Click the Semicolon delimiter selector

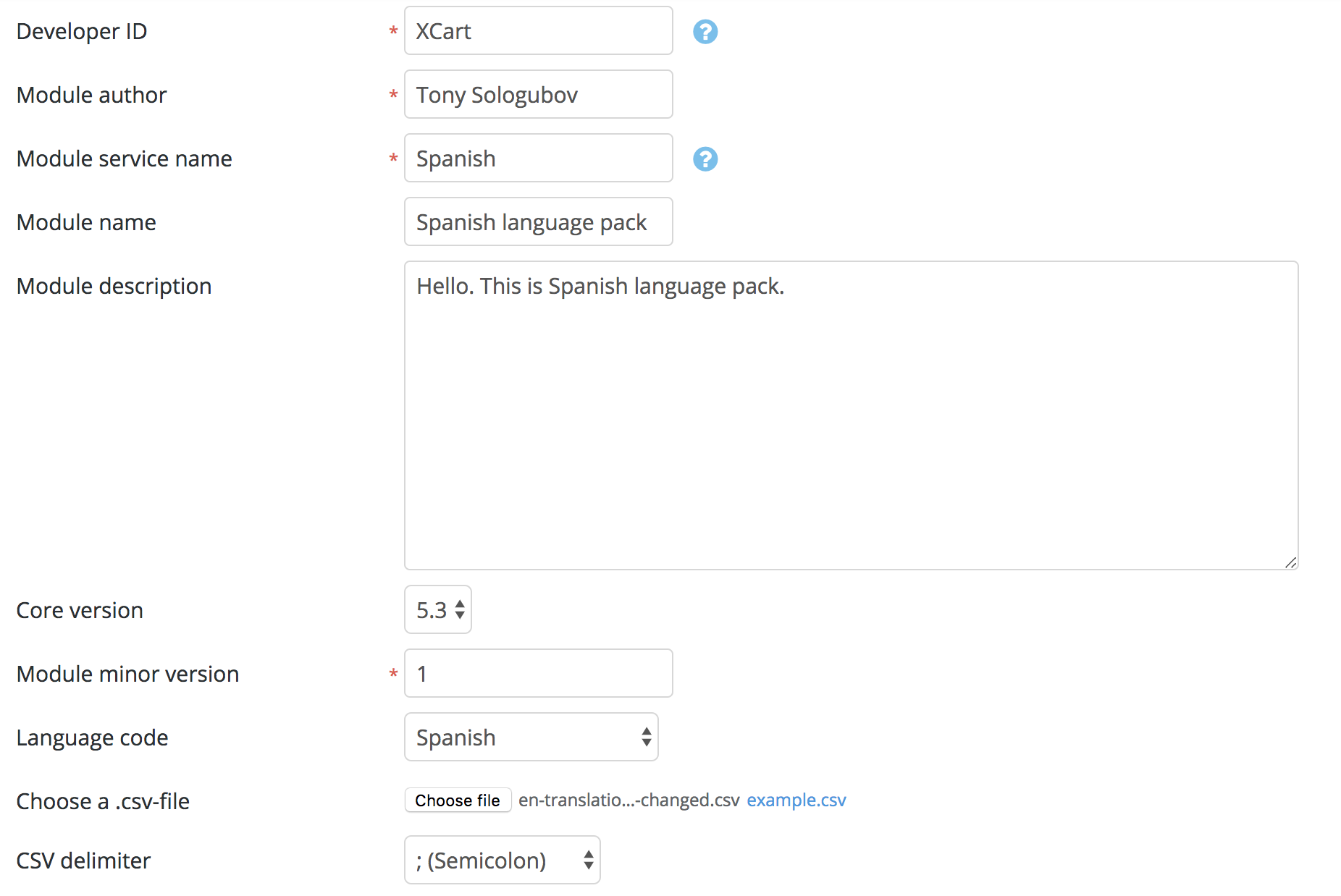[x=502, y=860]
